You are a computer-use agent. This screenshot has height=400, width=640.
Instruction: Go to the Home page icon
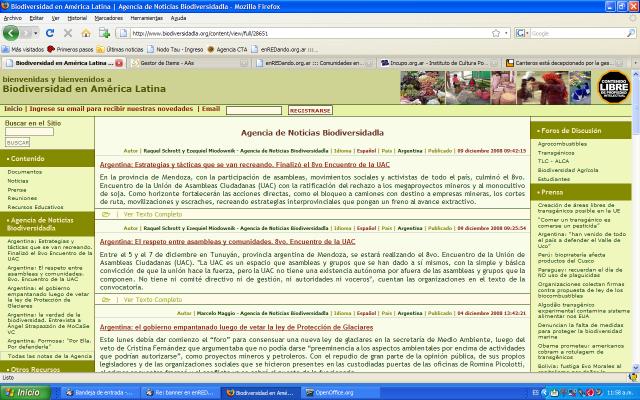pyautogui.click(x=86, y=33)
